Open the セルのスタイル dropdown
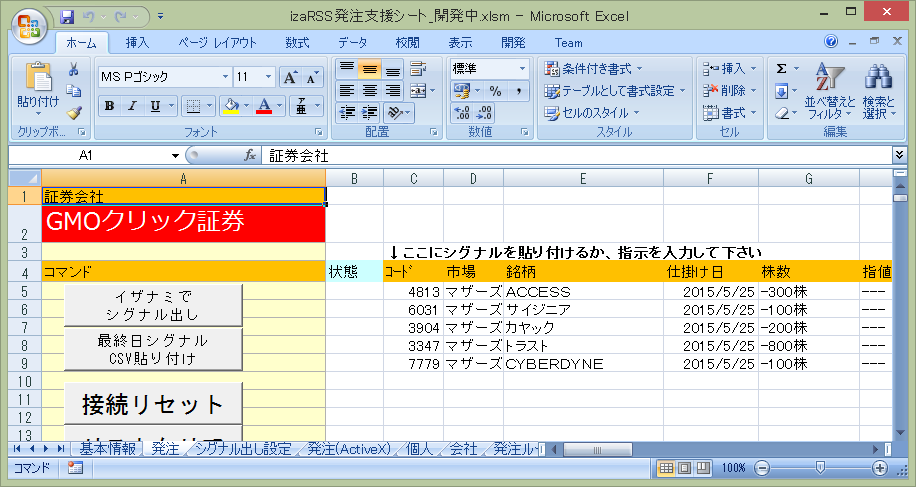This screenshot has height=487, width=916. coord(591,112)
